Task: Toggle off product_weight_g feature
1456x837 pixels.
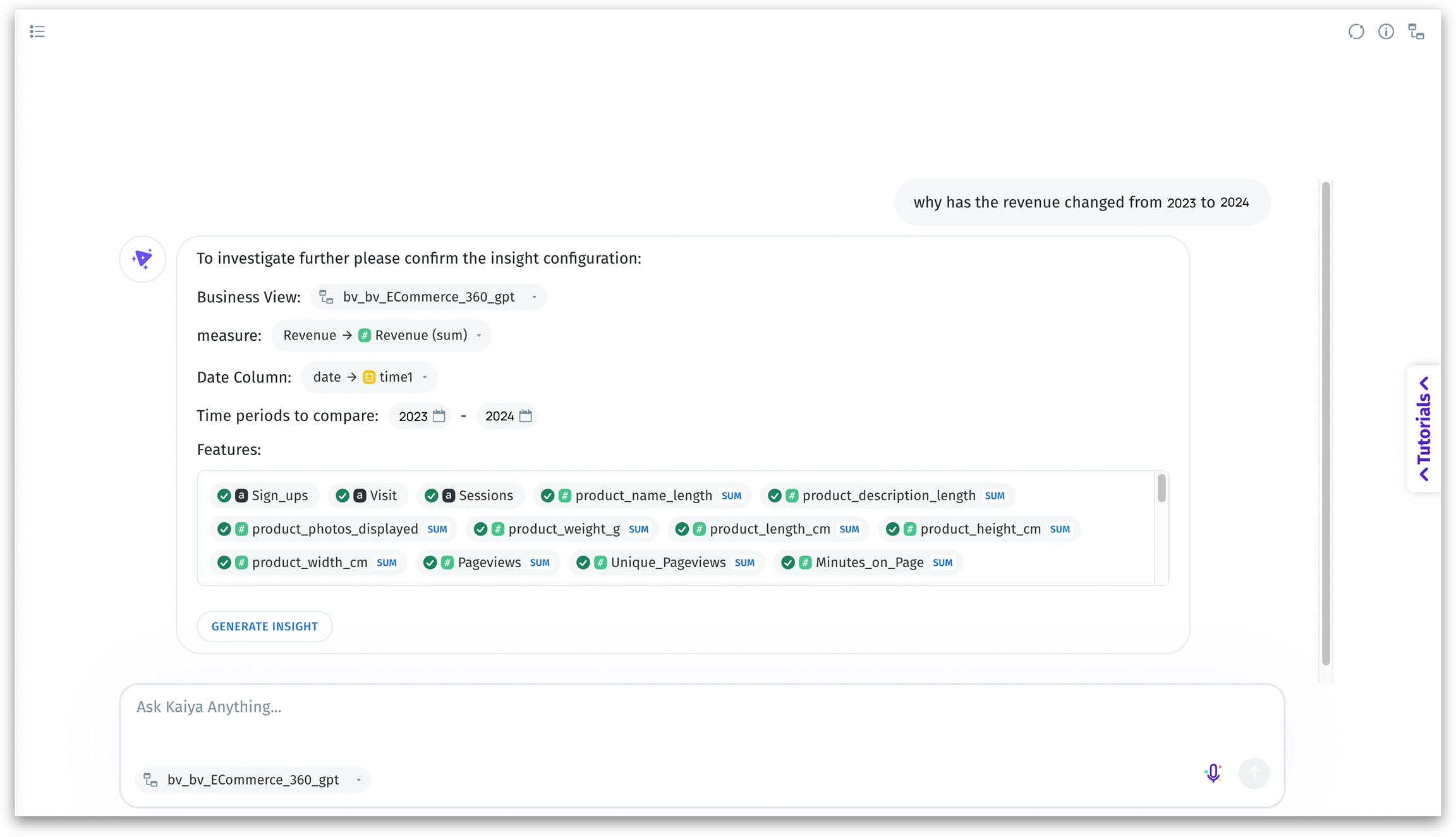Action: [x=481, y=529]
